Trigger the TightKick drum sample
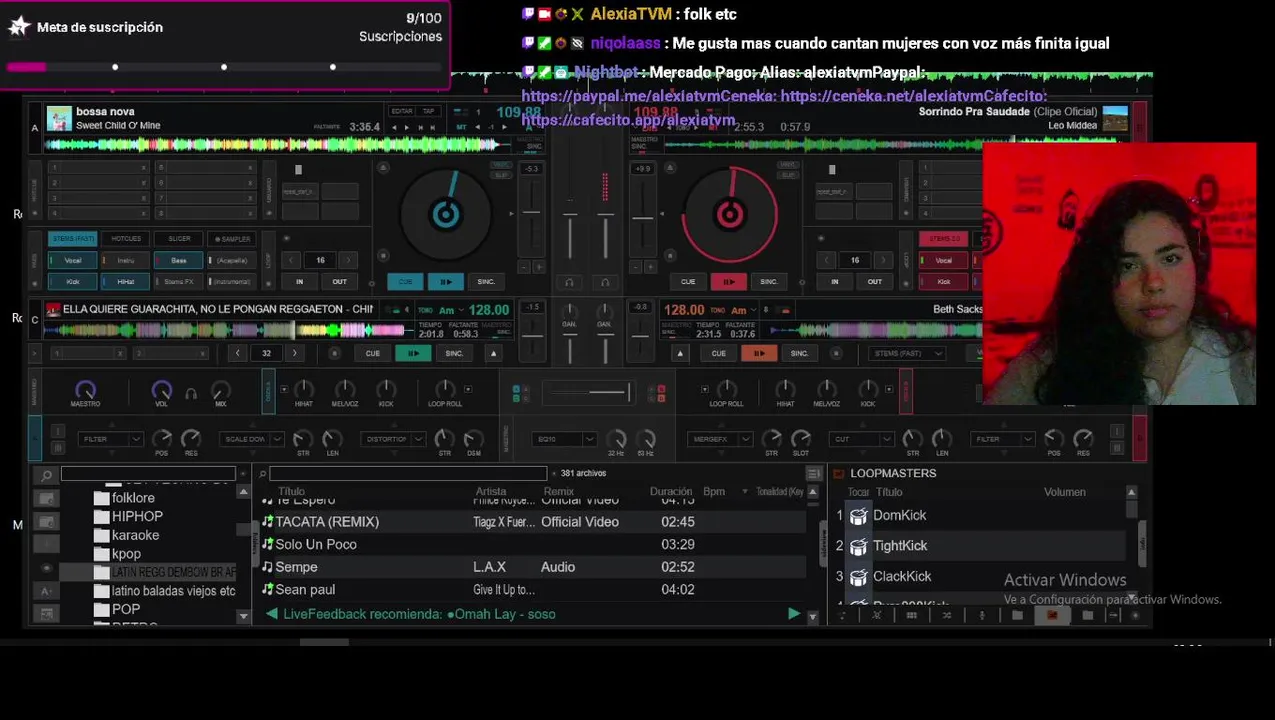Viewport: 1275px width, 720px height. pyautogui.click(x=858, y=546)
